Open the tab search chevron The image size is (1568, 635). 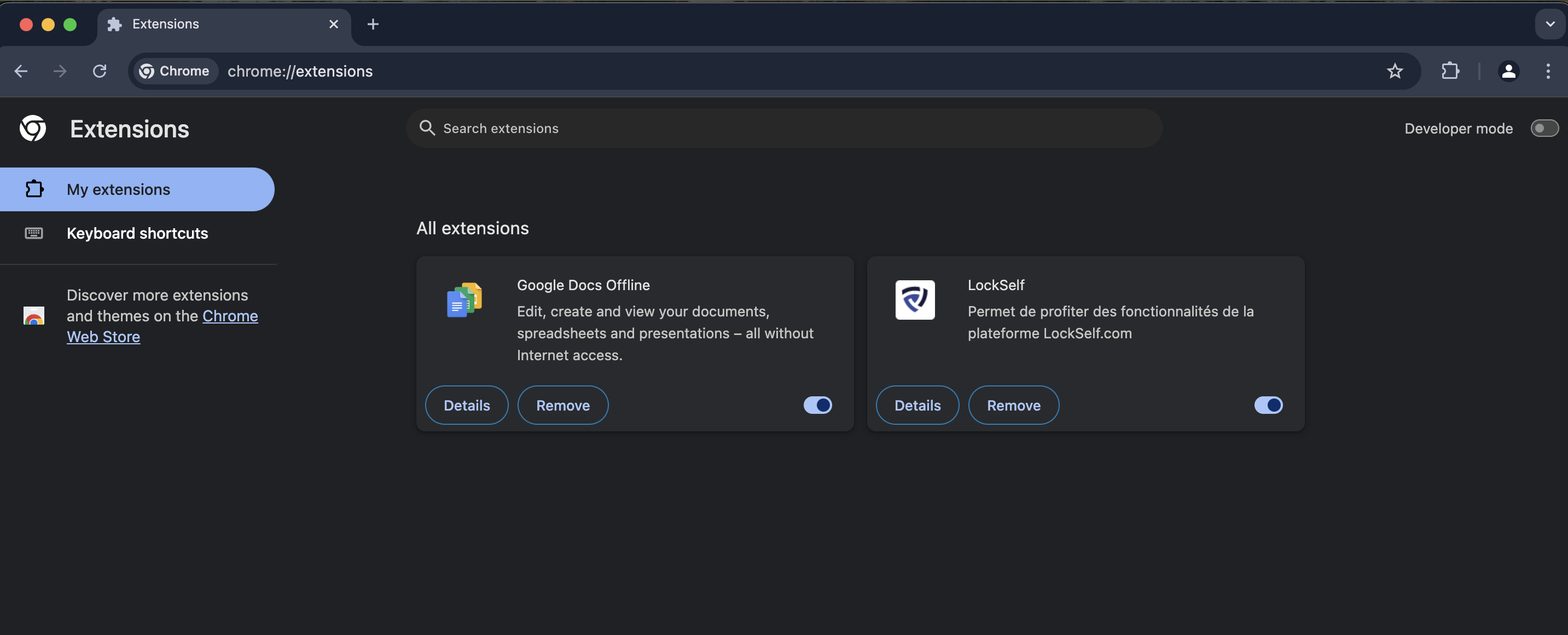point(1549,24)
